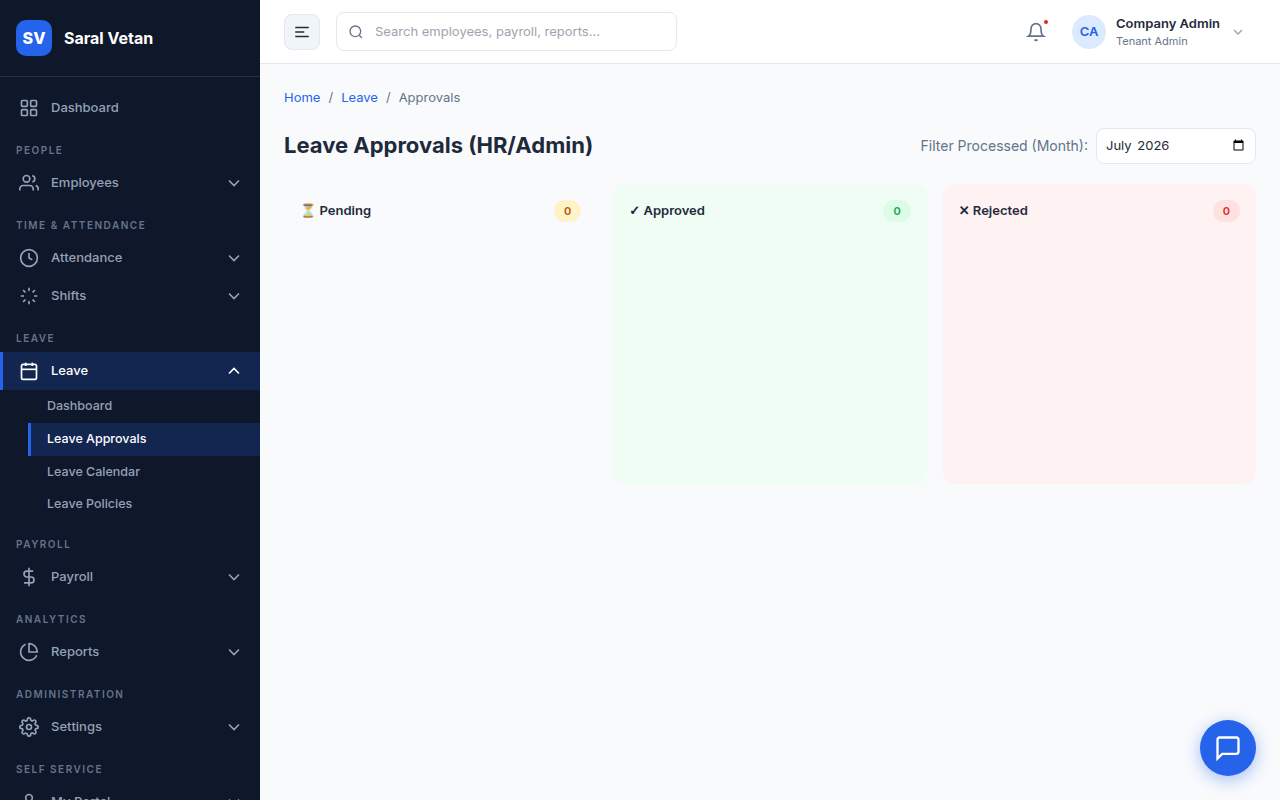1280x800 pixels.
Task: Follow the Home breadcrumb link
Action: pyautogui.click(x=302, y=98)
